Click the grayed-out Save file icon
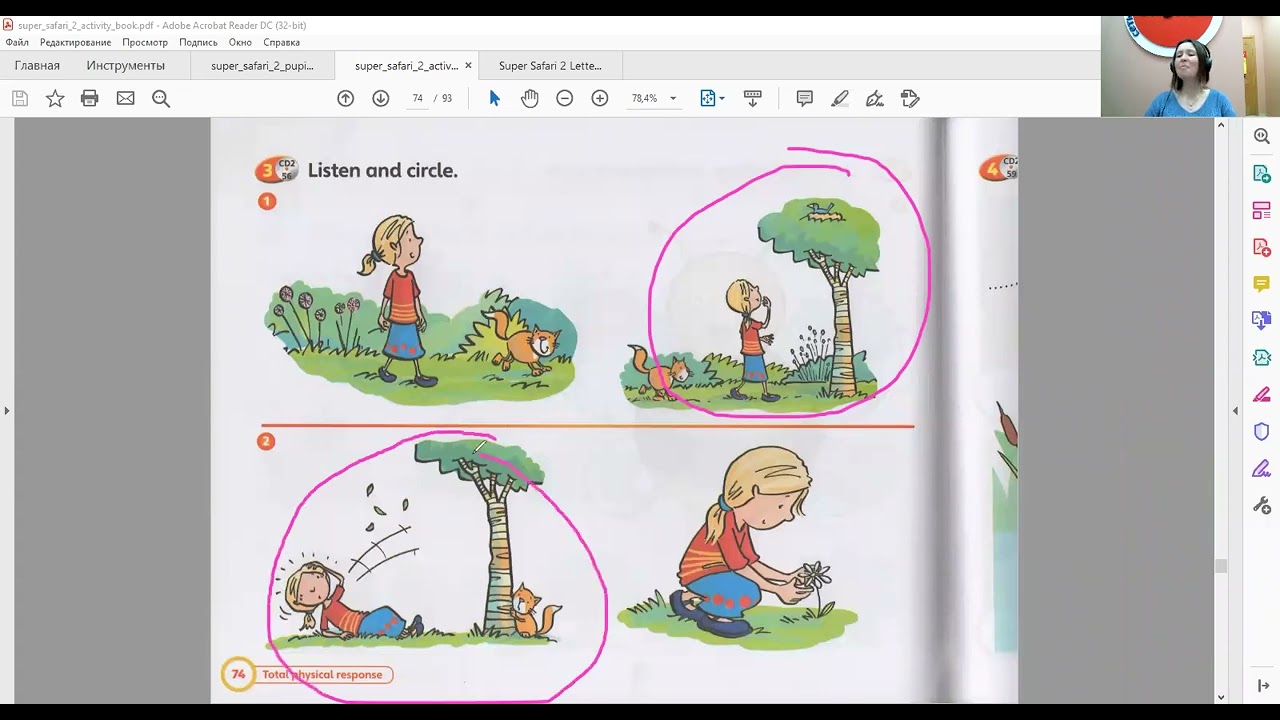 click(x=20, y=98)
